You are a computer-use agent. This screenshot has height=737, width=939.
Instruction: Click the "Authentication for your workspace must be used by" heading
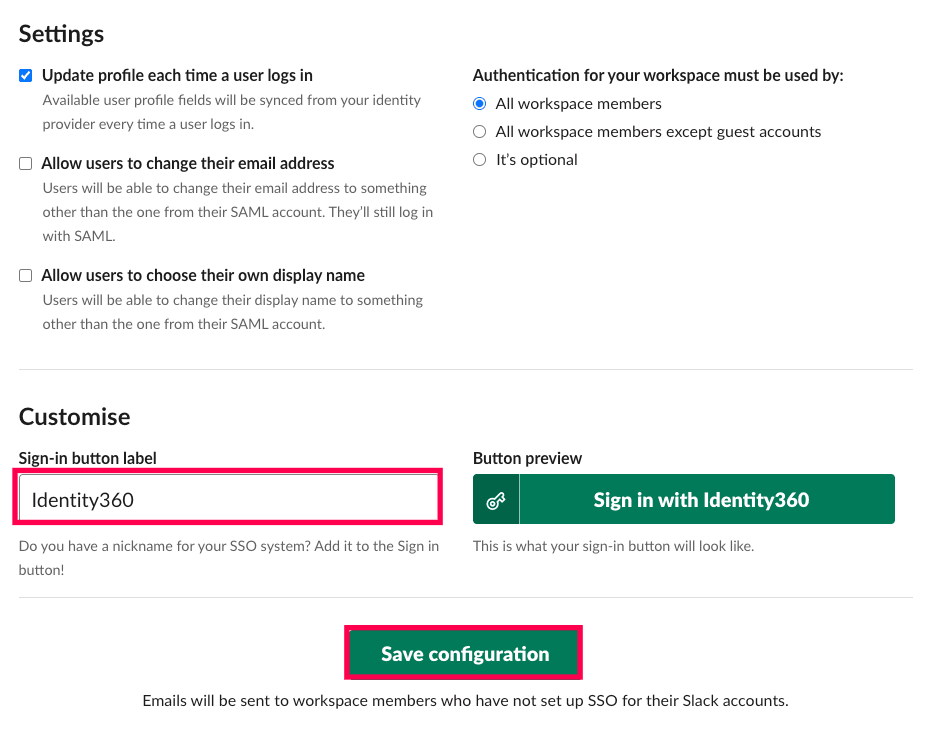point(658,76)
